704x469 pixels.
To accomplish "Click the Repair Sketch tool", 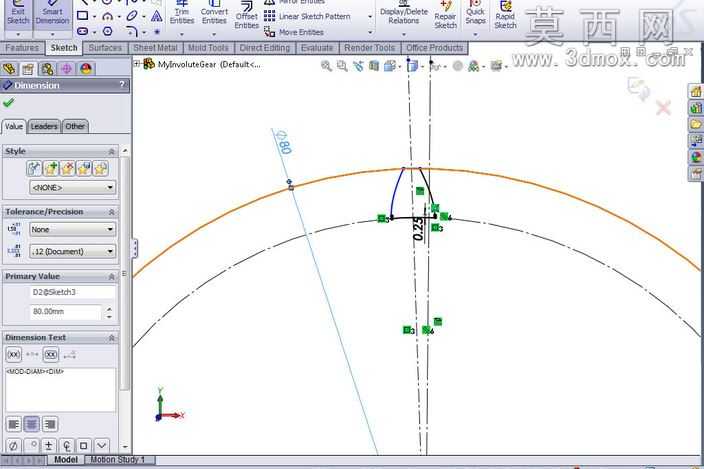I will pos(445,16).
